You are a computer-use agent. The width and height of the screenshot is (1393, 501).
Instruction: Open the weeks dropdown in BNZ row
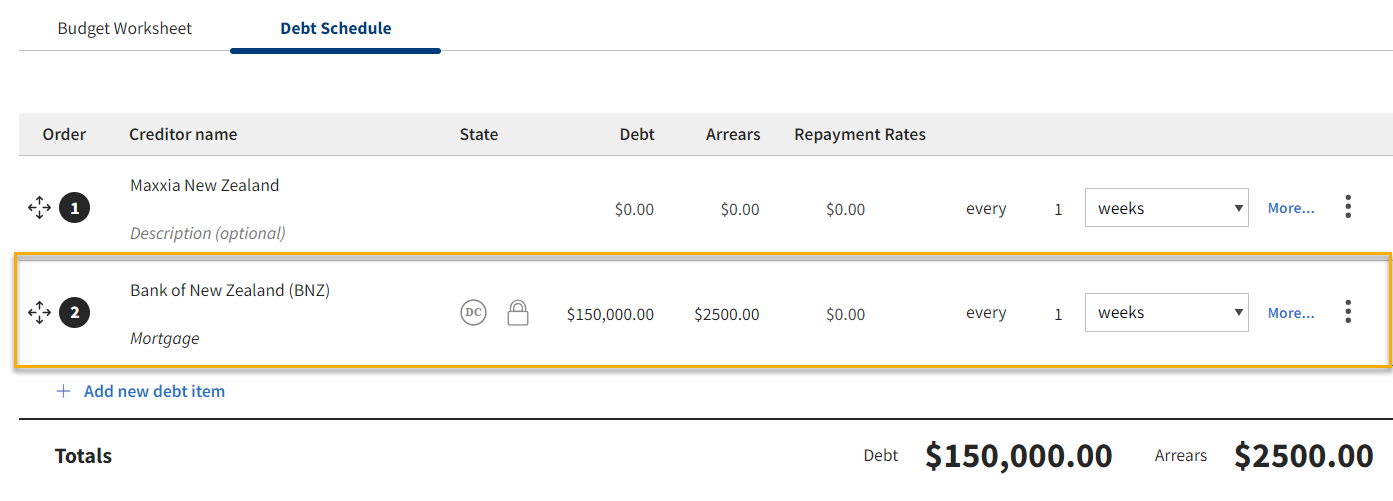(x=1166, y=312)
